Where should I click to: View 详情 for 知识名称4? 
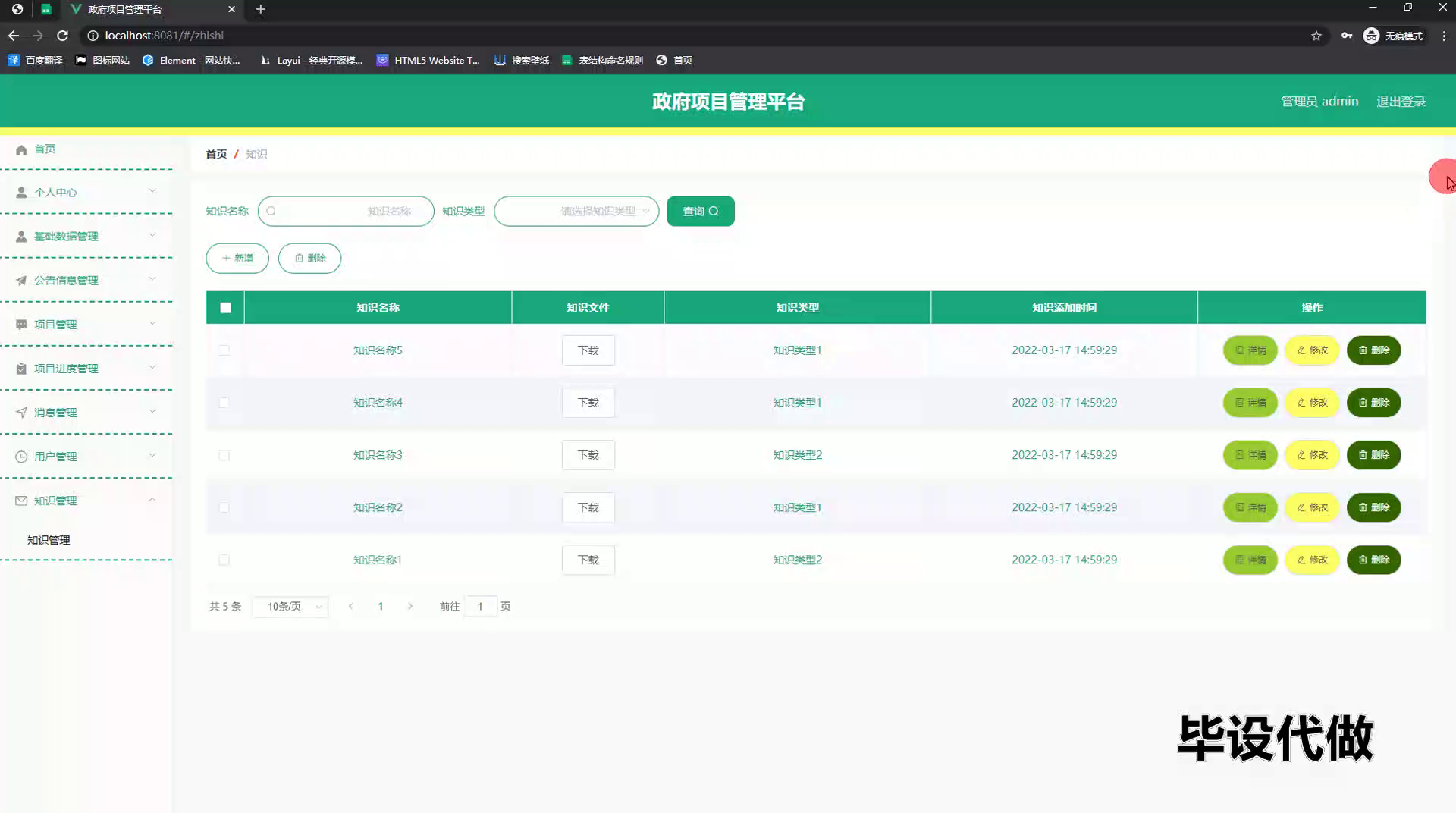point(1250,403)
